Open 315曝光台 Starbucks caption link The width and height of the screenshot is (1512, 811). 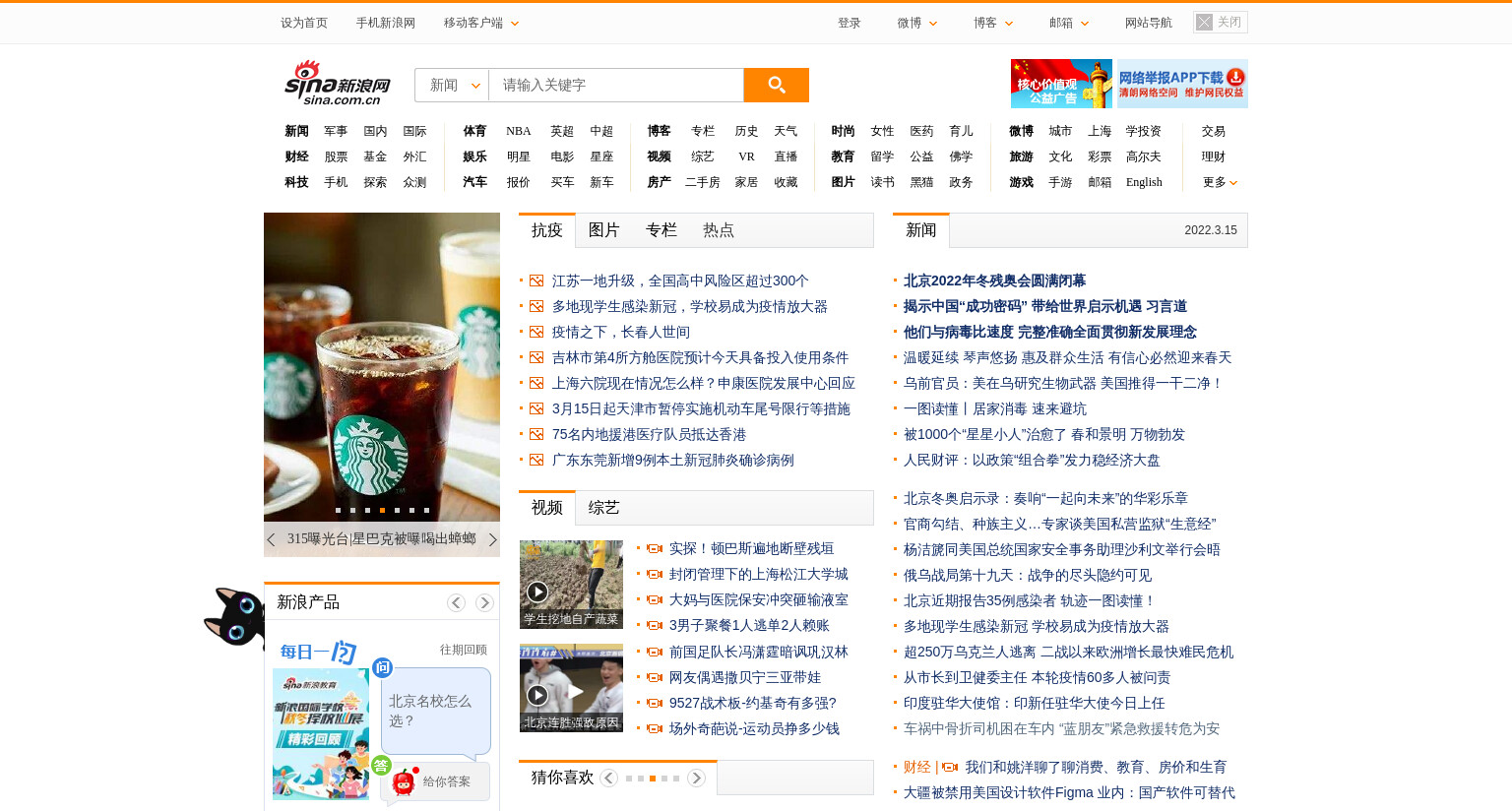coord(382,539)
